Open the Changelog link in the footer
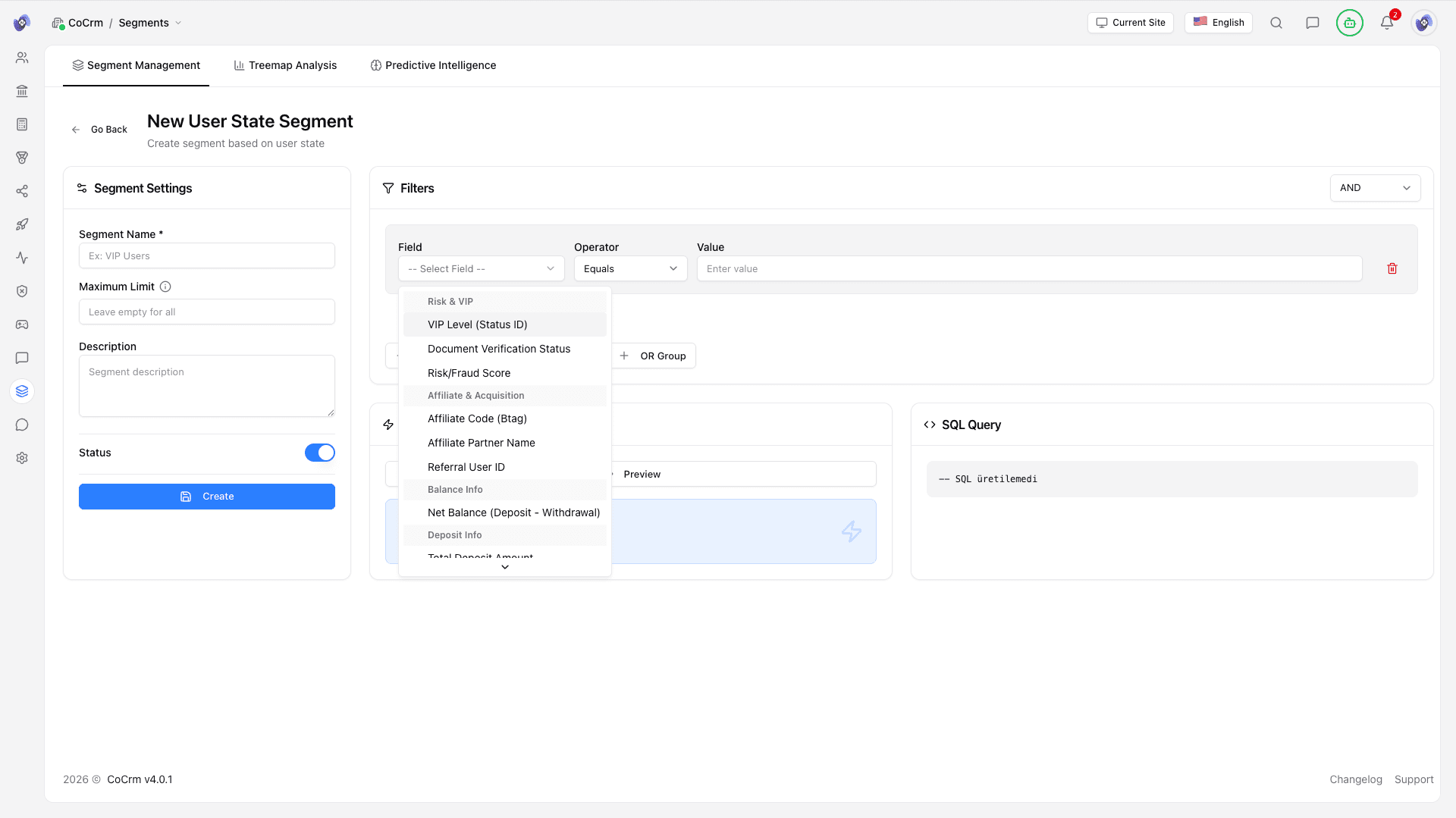This screenshot has height=818, width=1456. [x=1355, y=779]
